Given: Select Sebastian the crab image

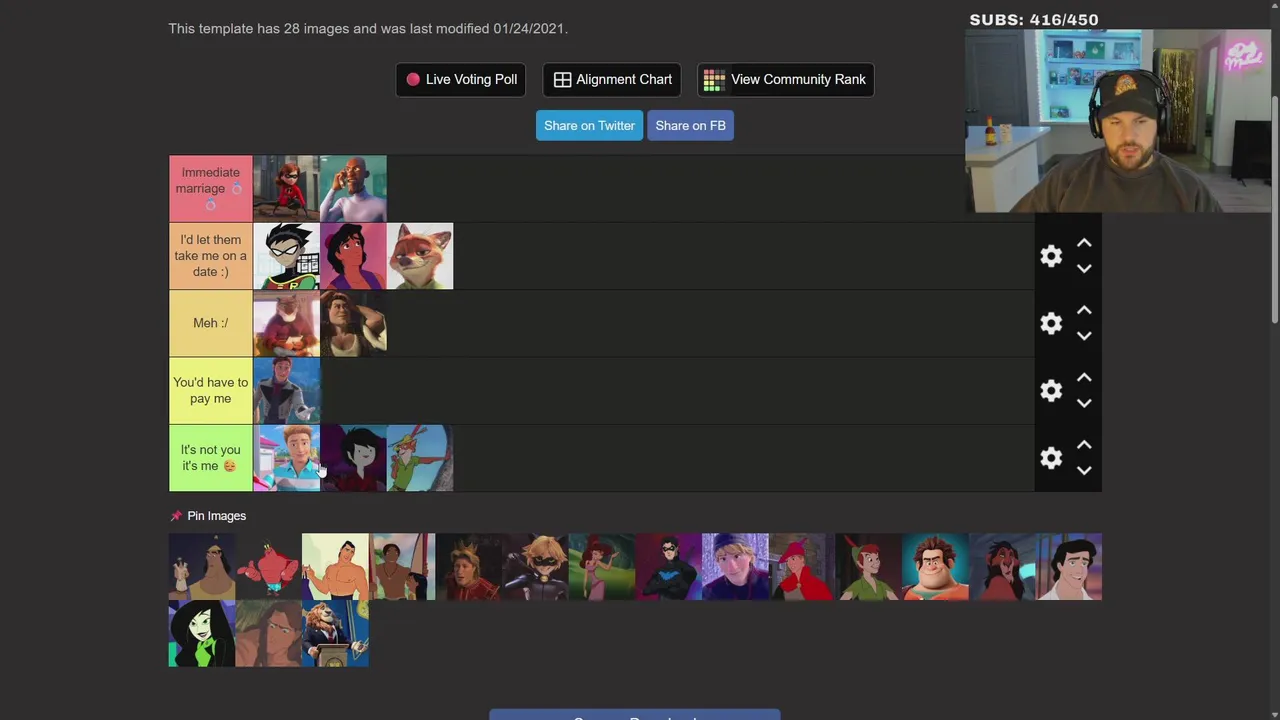Looking at the screenshot, I should click(x=269, y=567).
